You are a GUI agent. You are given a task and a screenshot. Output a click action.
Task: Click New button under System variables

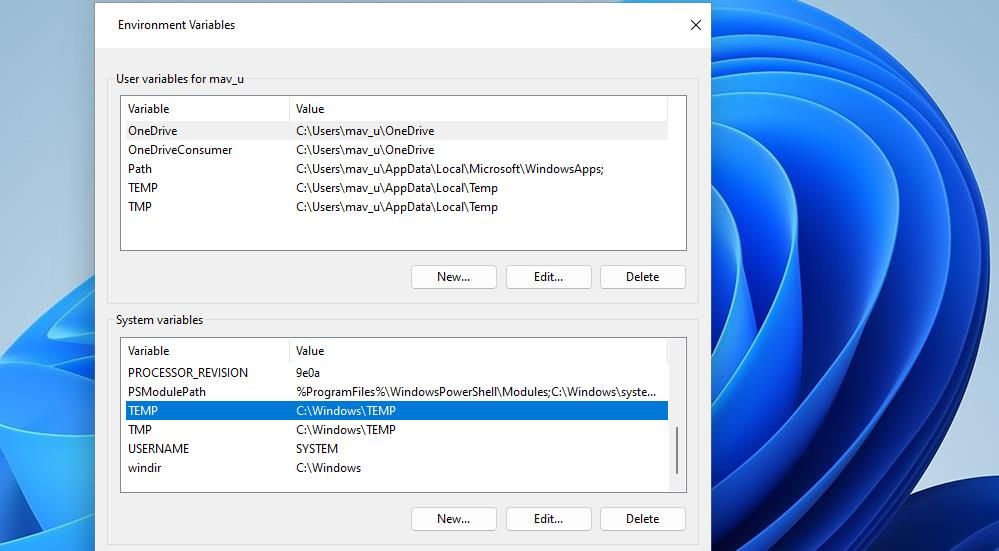pos(453,519)
